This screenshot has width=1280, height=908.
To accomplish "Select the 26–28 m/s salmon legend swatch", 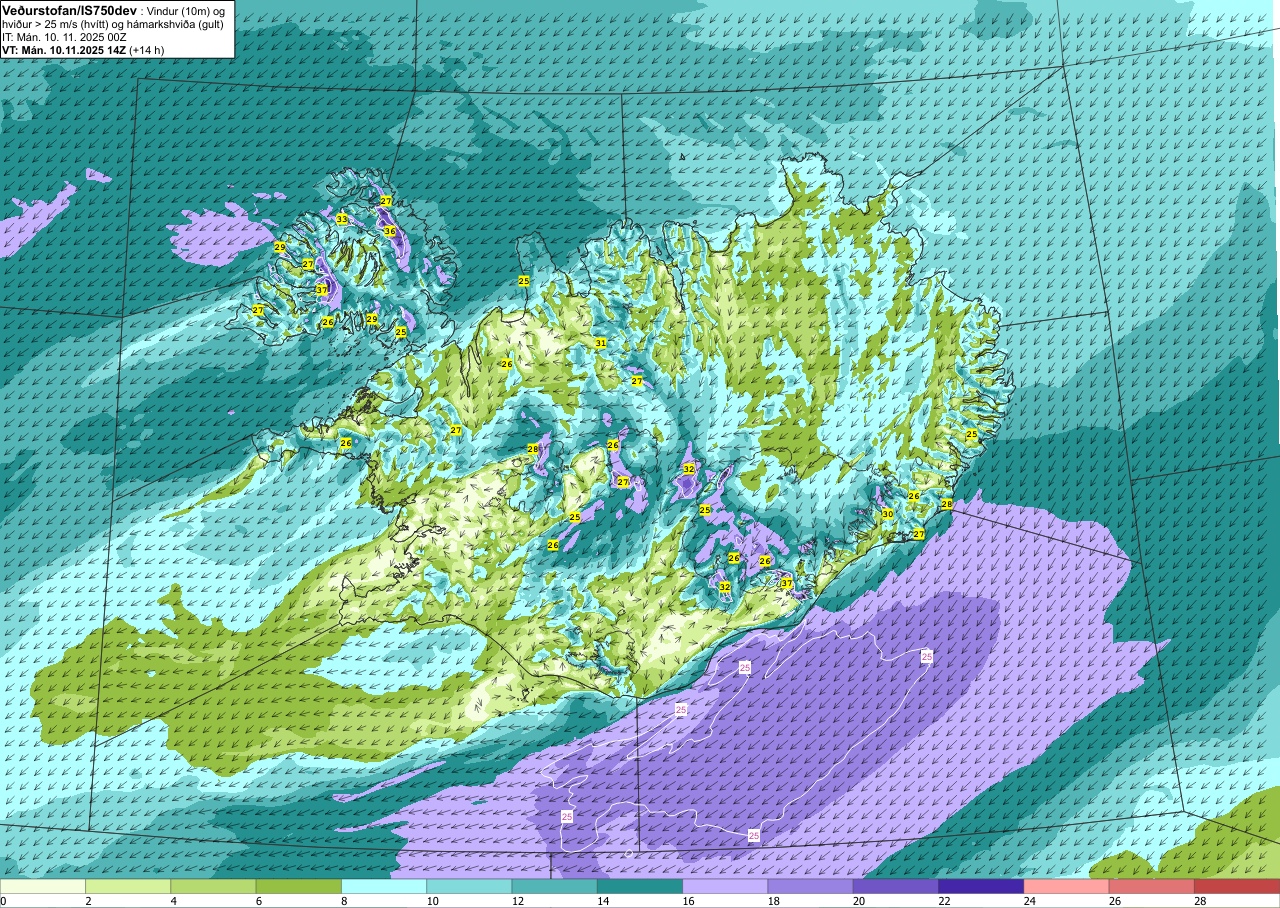I will 1152,886.
